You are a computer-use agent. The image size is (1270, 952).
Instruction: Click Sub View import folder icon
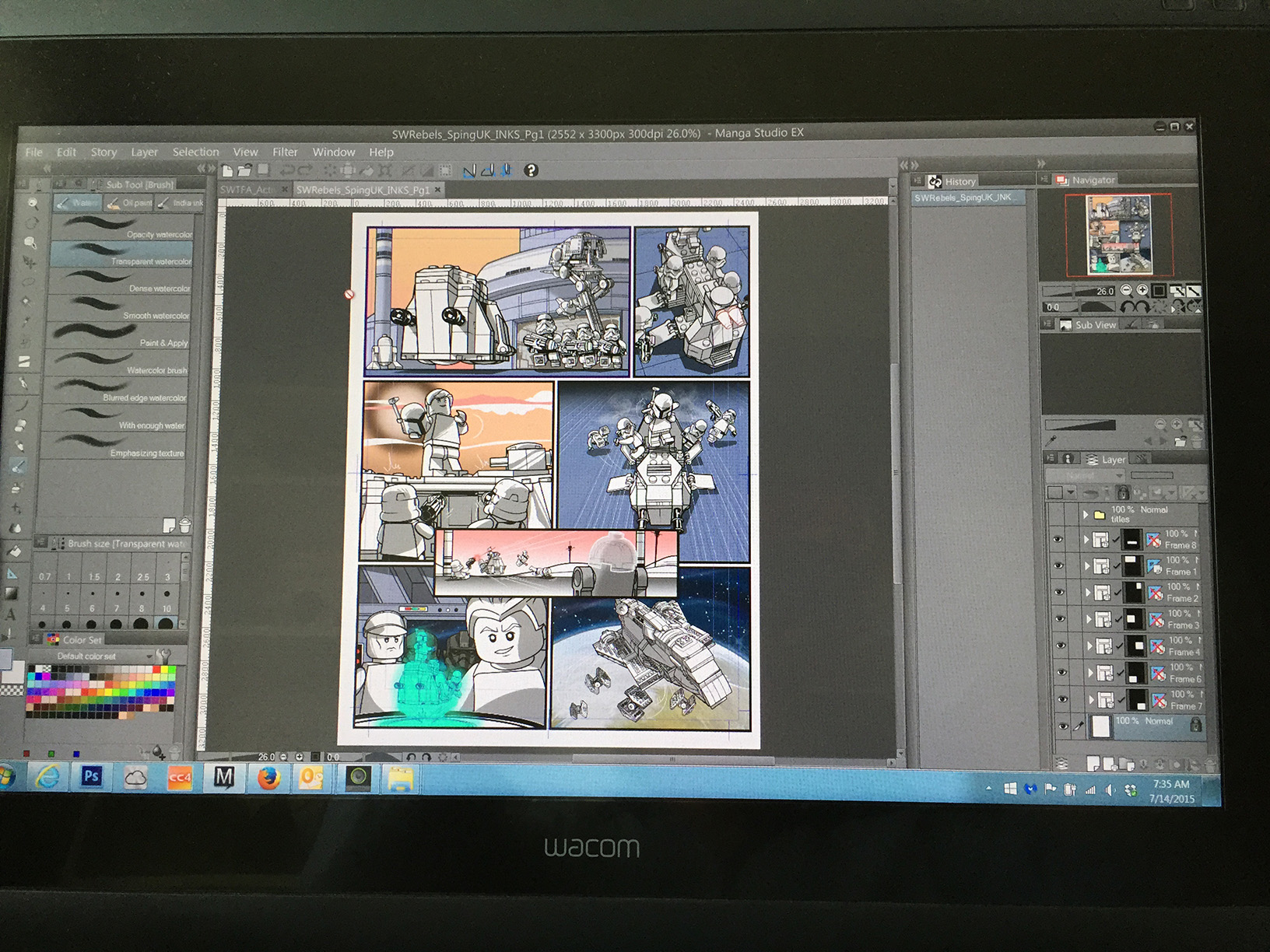coord(1181,441)
